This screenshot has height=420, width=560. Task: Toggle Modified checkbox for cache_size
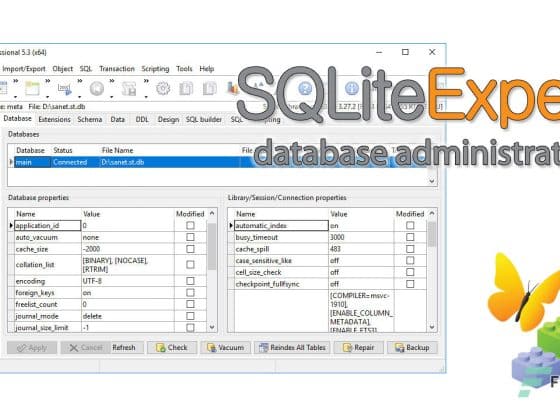coord(190,249)
